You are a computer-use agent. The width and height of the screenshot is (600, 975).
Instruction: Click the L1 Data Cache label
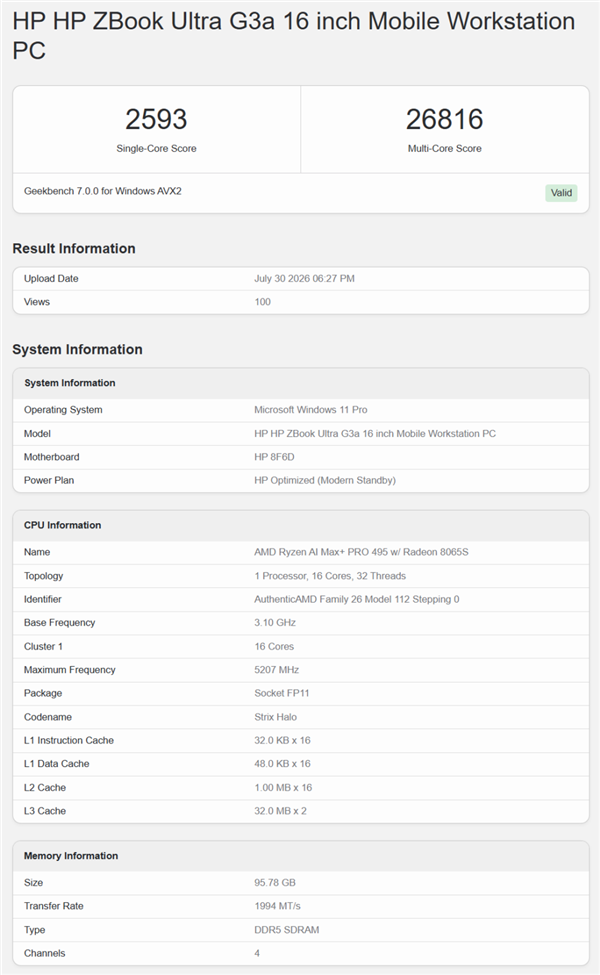57,764
